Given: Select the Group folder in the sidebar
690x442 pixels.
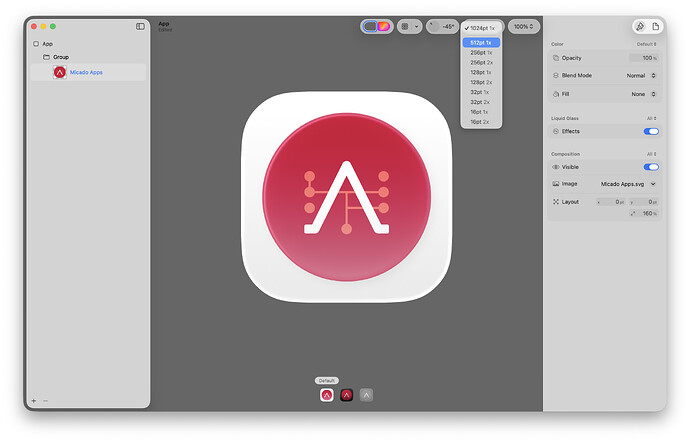Looking at the screenshot, I should pyautogui.click(x=61, y=57).
